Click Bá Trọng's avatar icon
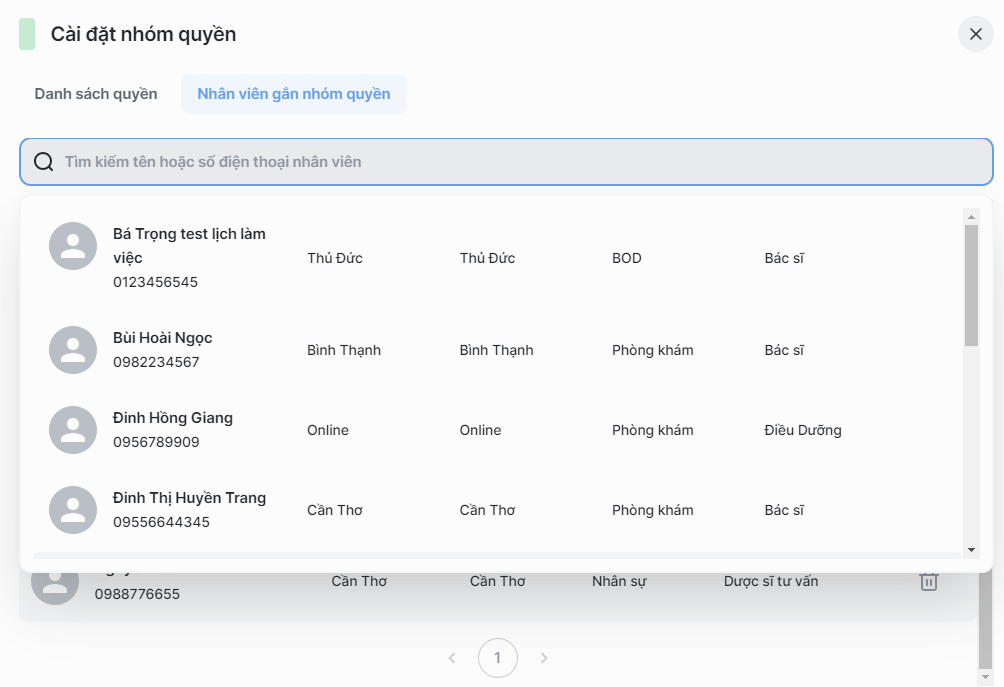Screen dimensions: 1004x687 (x=73, y=246)
